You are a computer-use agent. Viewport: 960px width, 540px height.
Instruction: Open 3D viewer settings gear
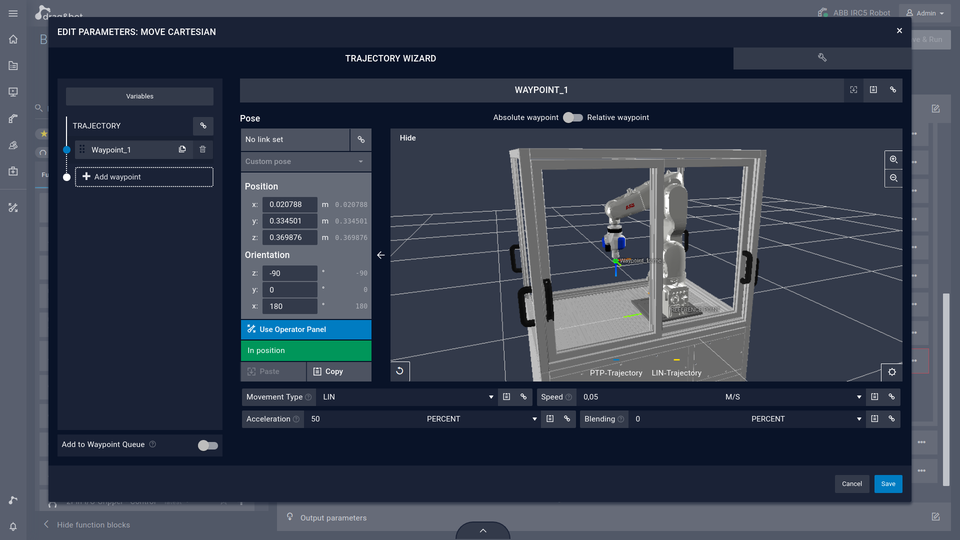tap(891, 372)
